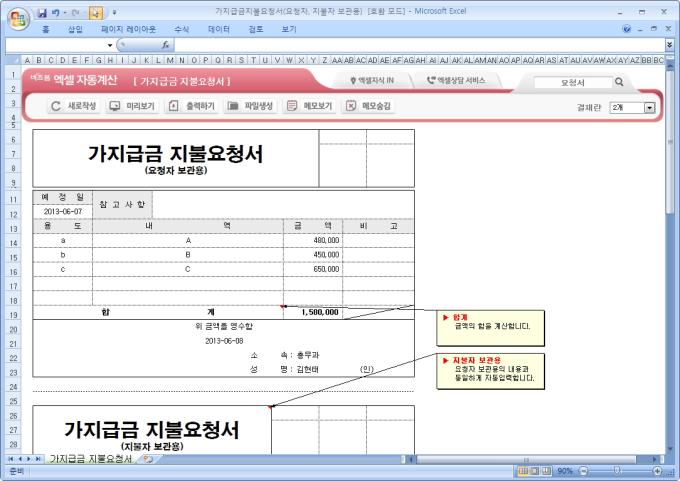Image resolution: width=680 pixels, height=481 pixels.
Task: Click the Redo arrow icon
Action: [x=75, y=13]
